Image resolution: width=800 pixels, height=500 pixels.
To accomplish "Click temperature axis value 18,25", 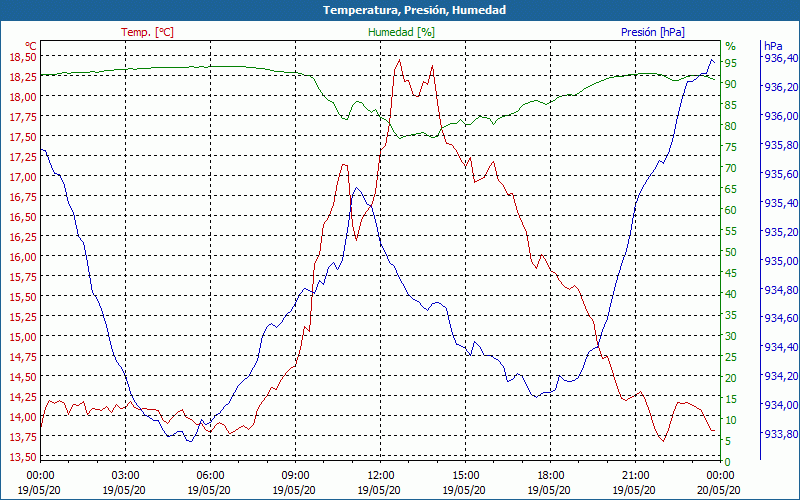I will tap(23, 77).
